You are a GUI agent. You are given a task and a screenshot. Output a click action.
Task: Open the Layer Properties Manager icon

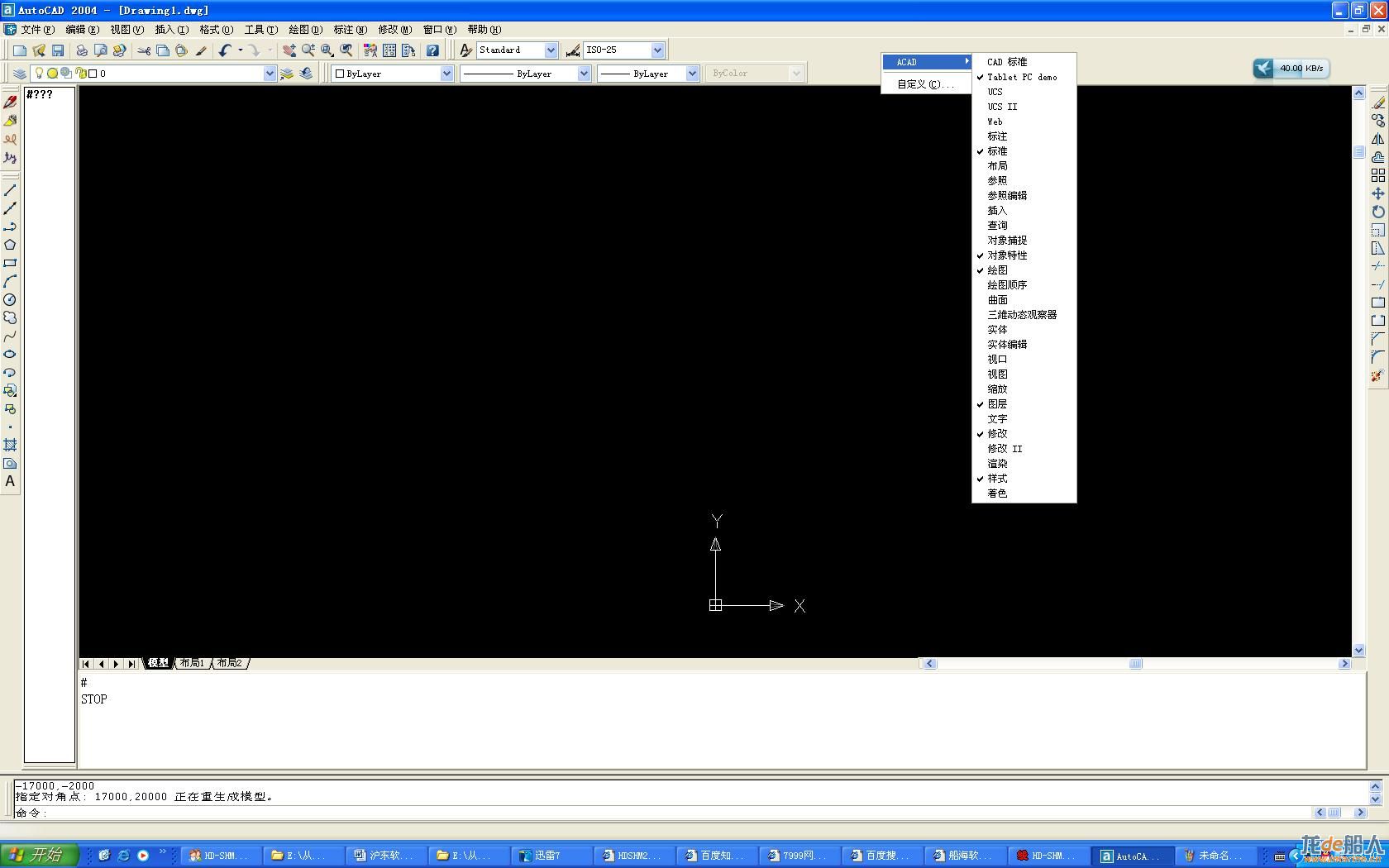pyautogui.click(x=20, y=74)
